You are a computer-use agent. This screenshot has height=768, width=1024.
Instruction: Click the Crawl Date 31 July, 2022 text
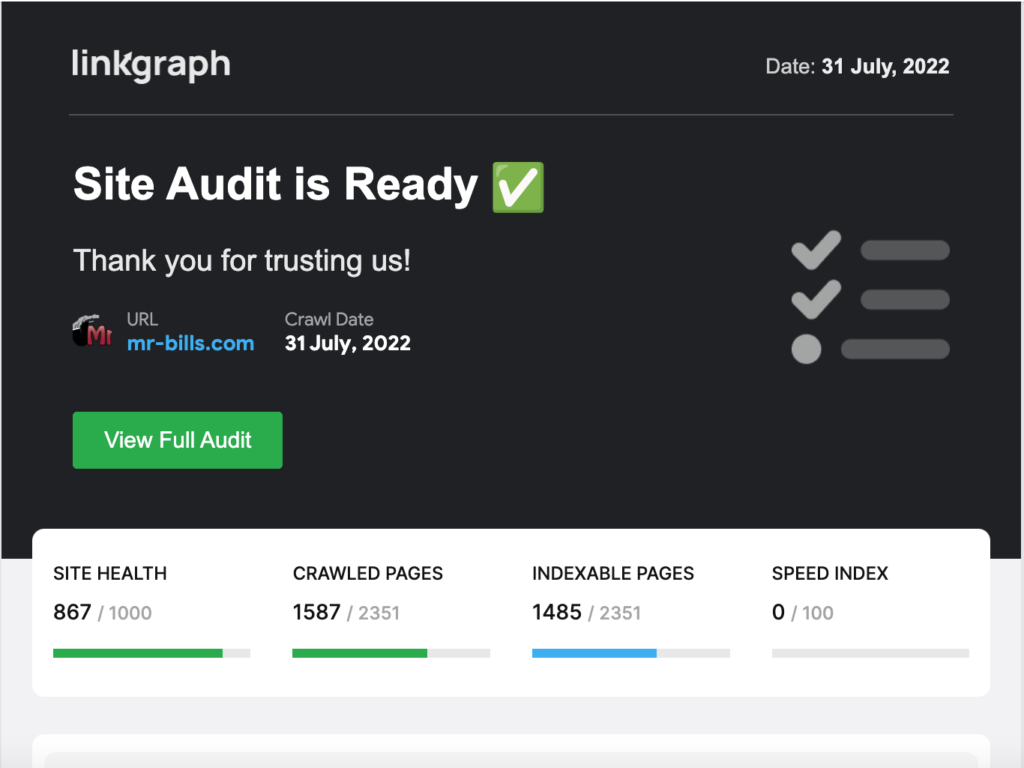pyautogui.click(x=347, y=343)
